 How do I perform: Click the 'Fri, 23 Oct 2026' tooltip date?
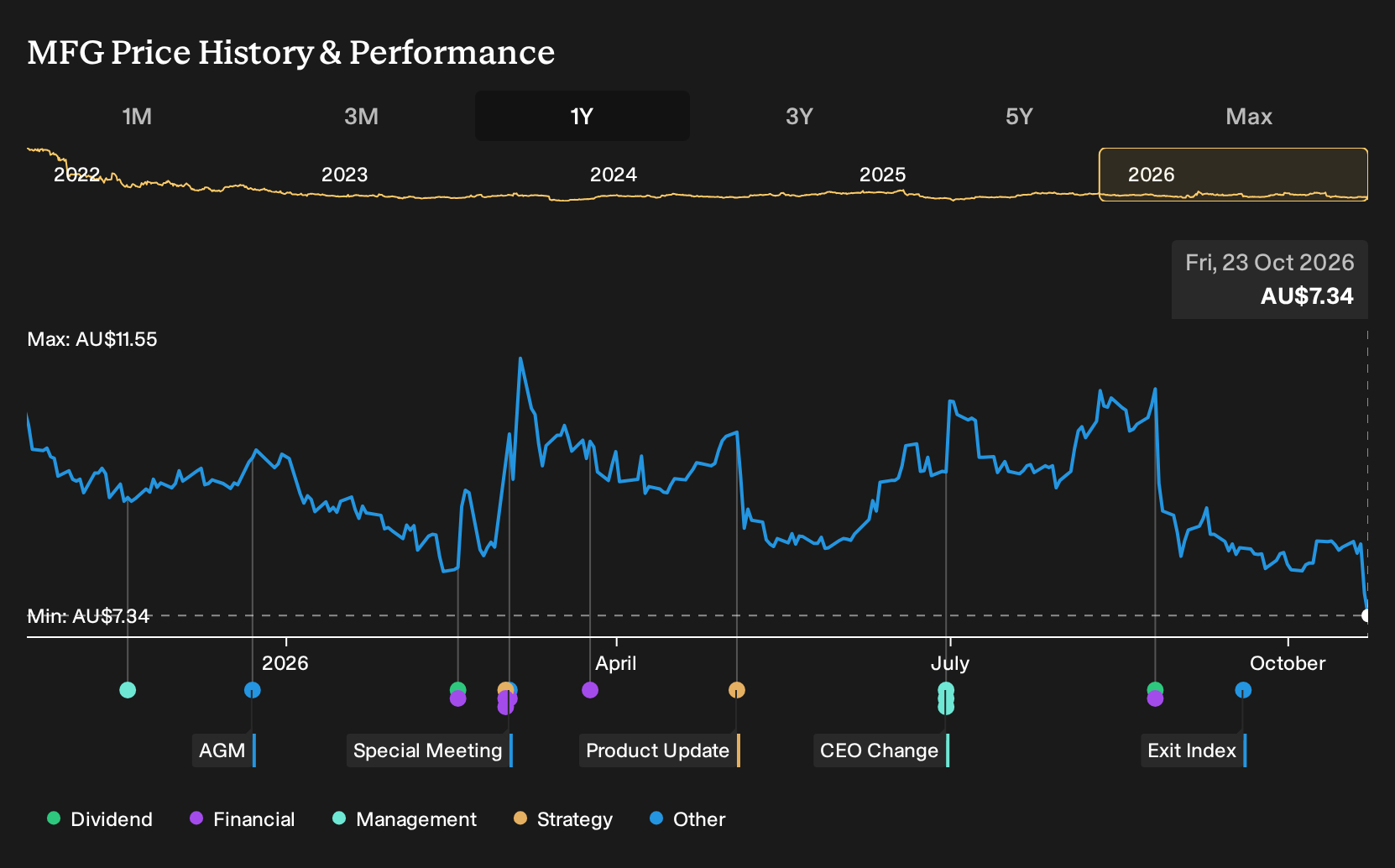click(x=1270, y=263)
